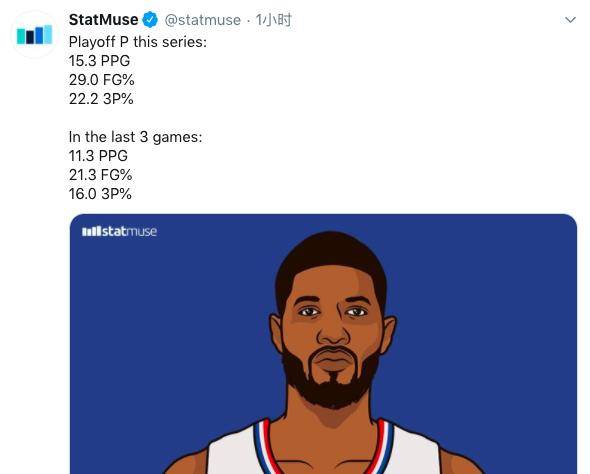Expand the tweet options chevron
Viewport: 590px width, 474px height.
570,20
